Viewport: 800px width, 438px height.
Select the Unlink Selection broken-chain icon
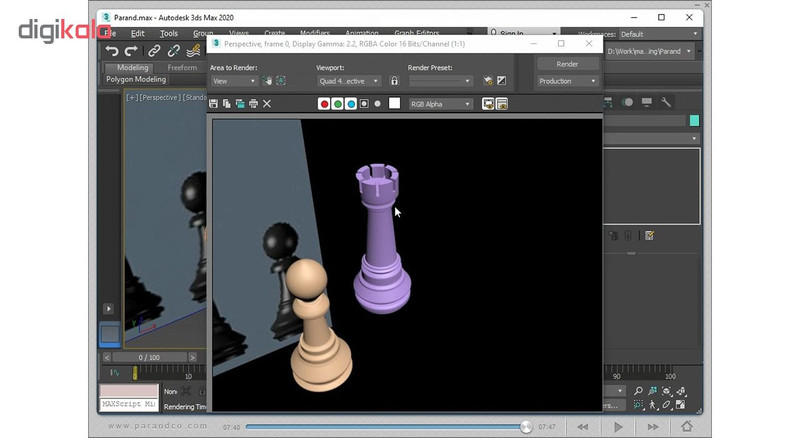click(173, 51)
